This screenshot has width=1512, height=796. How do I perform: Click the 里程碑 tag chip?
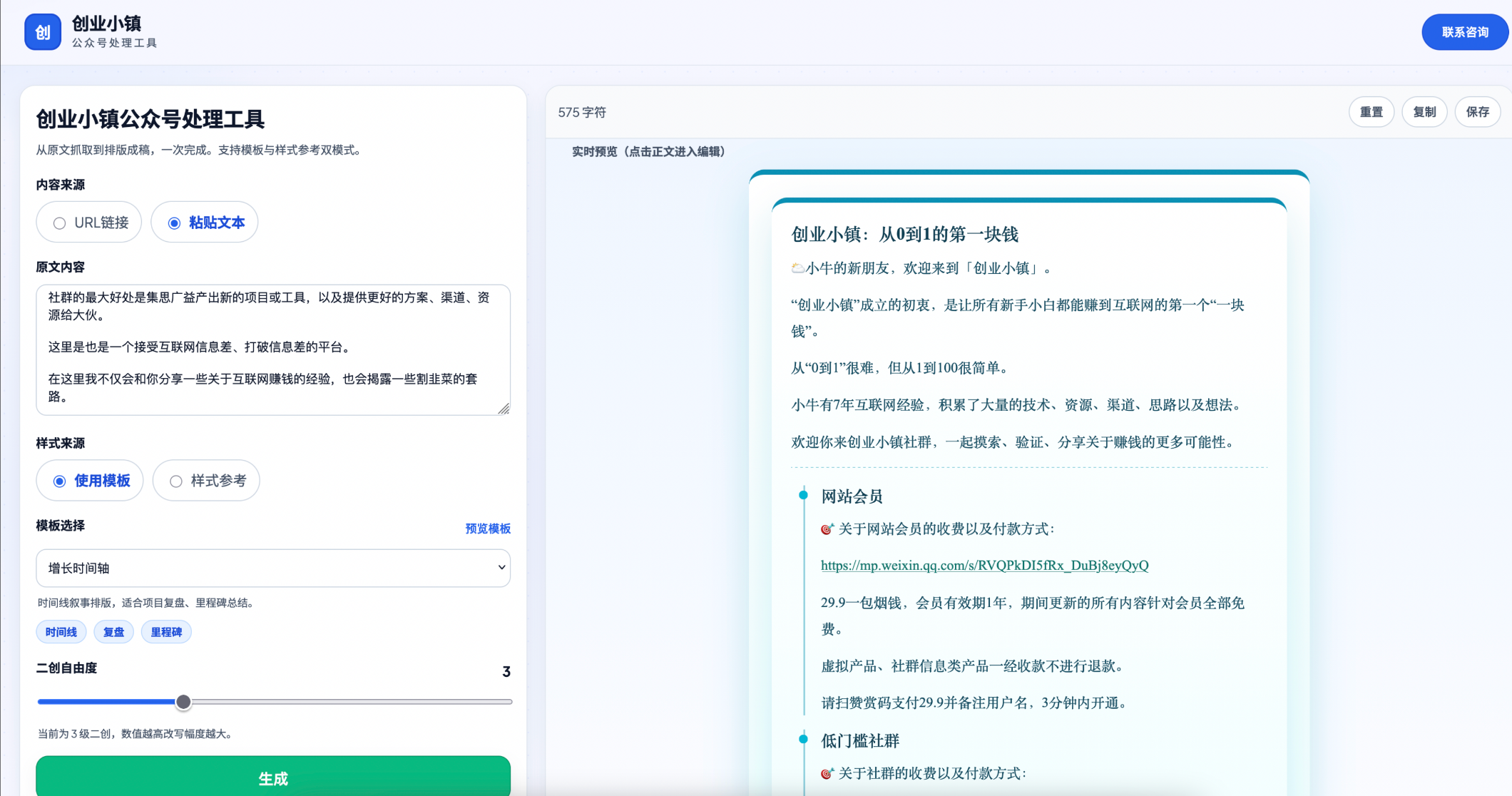coord(166,632)
